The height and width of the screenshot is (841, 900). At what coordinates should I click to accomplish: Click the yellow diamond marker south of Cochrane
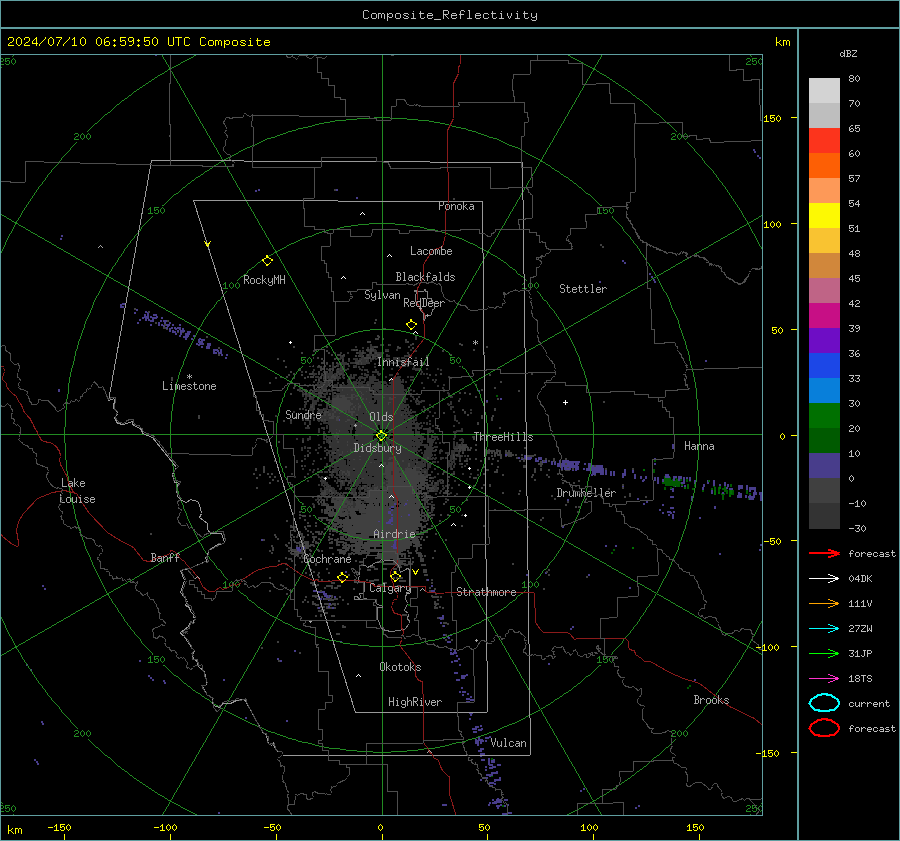pos(342,577)
